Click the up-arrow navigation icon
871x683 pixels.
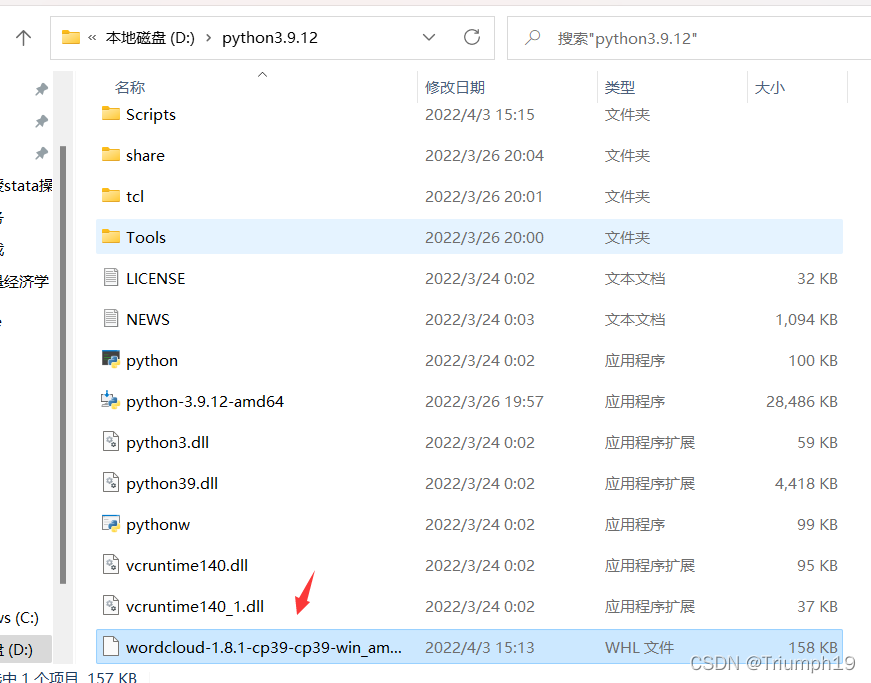point(22,37)
